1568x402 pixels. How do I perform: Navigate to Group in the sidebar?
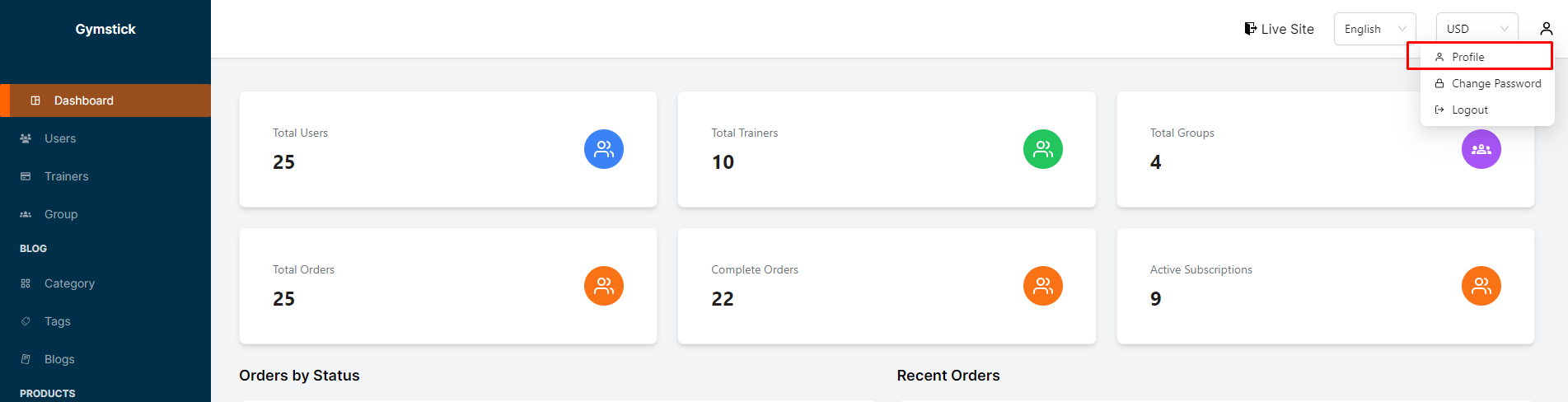click(x=61, y=214)
